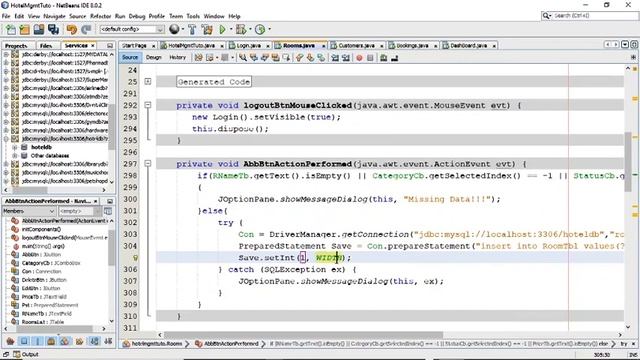Expand the hoteldb node in Services

point(15,147)
